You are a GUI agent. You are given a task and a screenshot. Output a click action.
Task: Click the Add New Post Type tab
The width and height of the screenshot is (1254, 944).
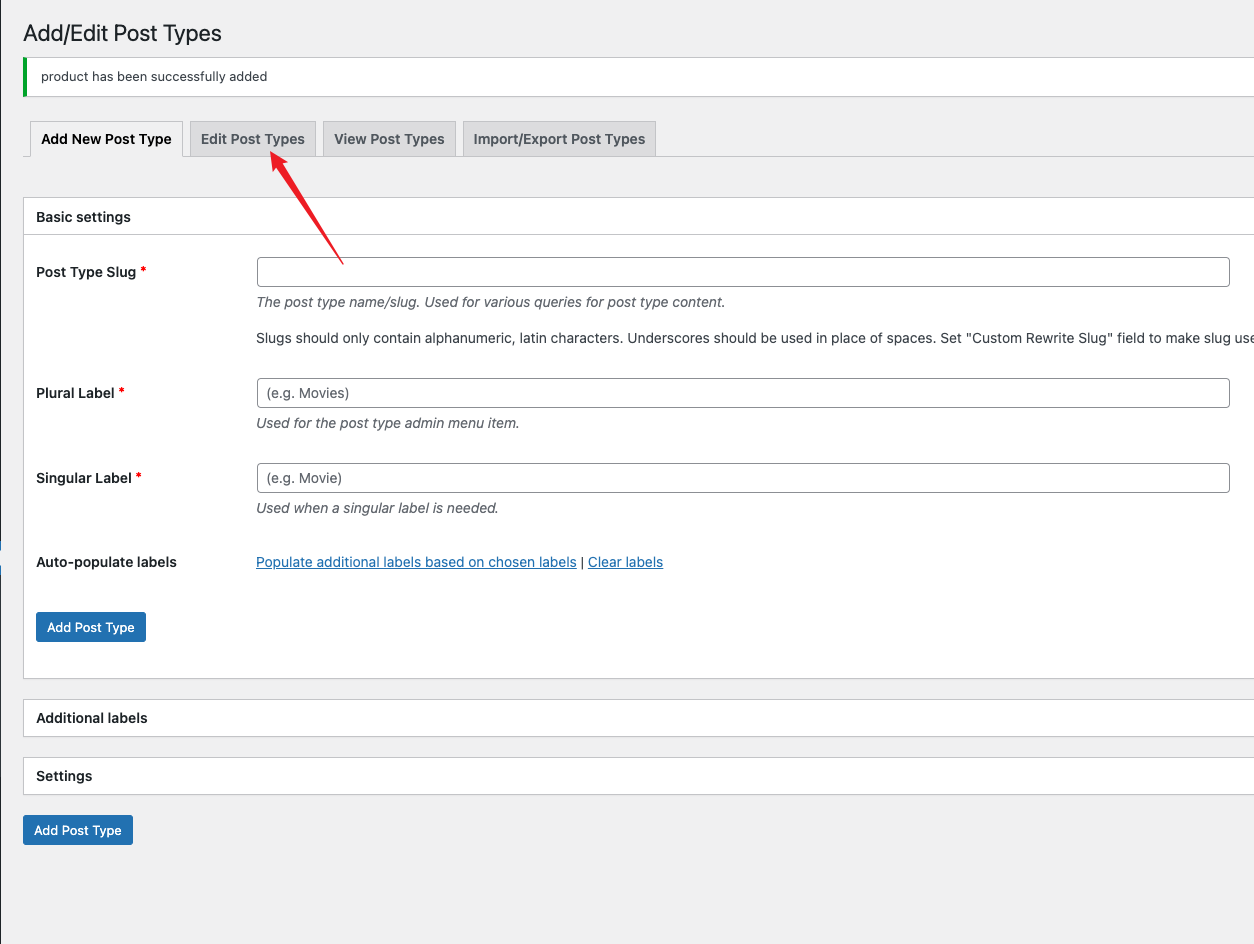106,139
